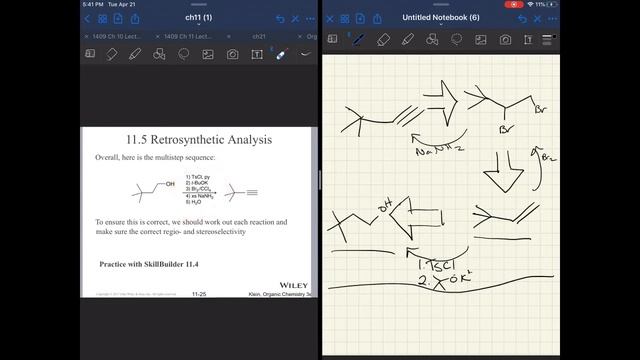The height and width of the screenshot is (360, 640).
Task: Switch to the 1409 Ch 10 Lect tab
Action: pos(116,36)
